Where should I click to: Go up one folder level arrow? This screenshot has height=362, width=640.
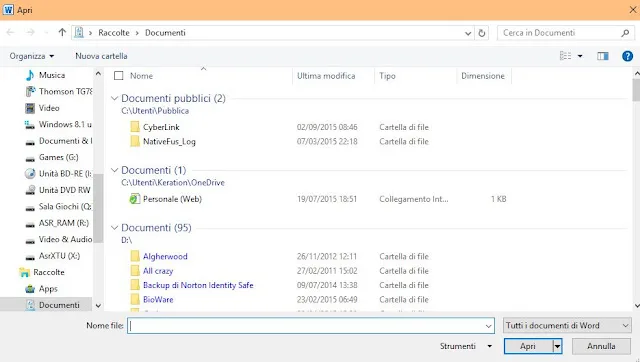click(x=62, y=32)
